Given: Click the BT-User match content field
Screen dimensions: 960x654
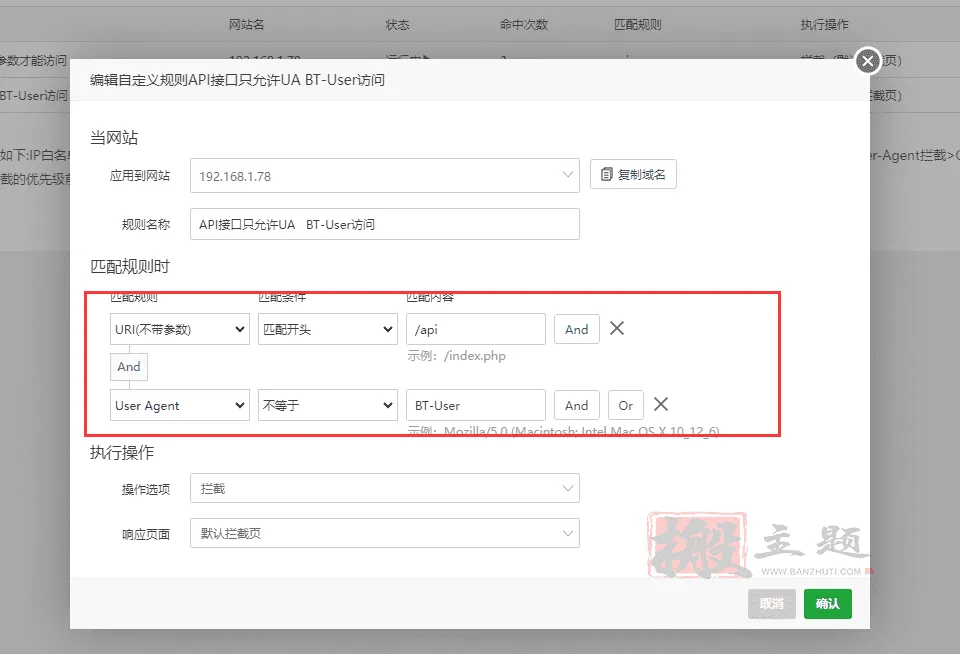Looking at the screenshot, I should [476, 405].
